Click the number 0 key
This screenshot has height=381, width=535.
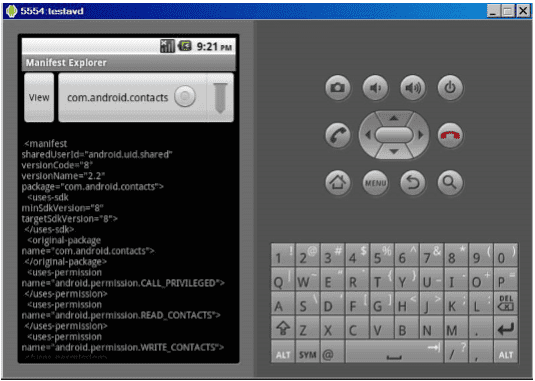click(x=506, y=255)
